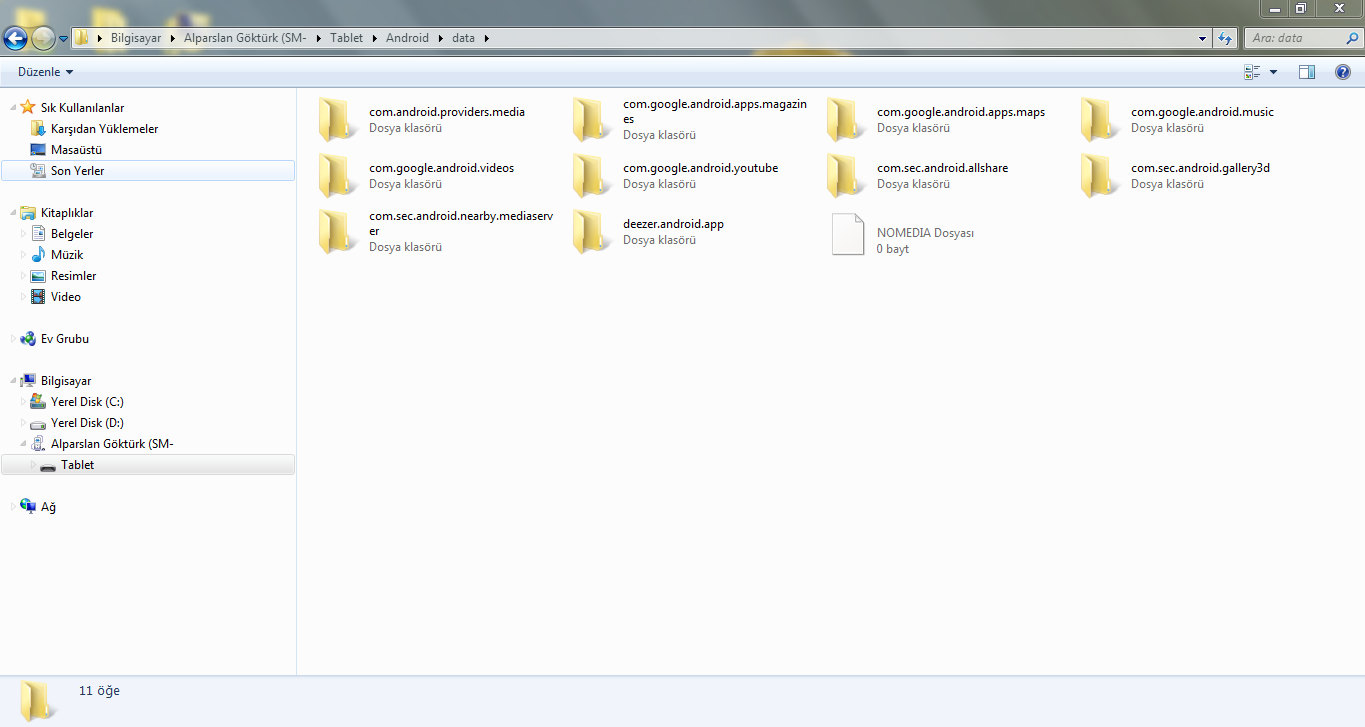Select the com.google.android.videos folder icon
The width and height of the screenshot is (1365, 727).
(x=339, y=176)
